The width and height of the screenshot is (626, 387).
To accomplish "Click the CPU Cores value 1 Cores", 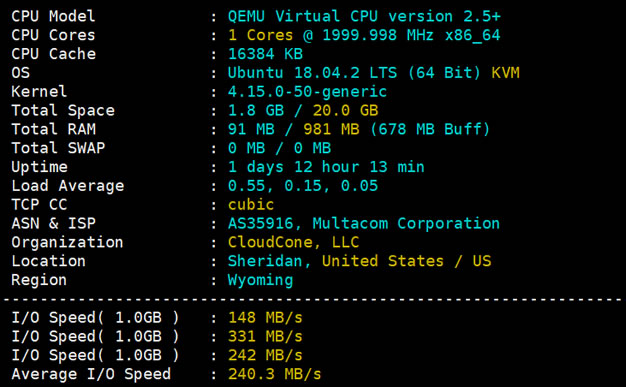I will pos(260,35).
